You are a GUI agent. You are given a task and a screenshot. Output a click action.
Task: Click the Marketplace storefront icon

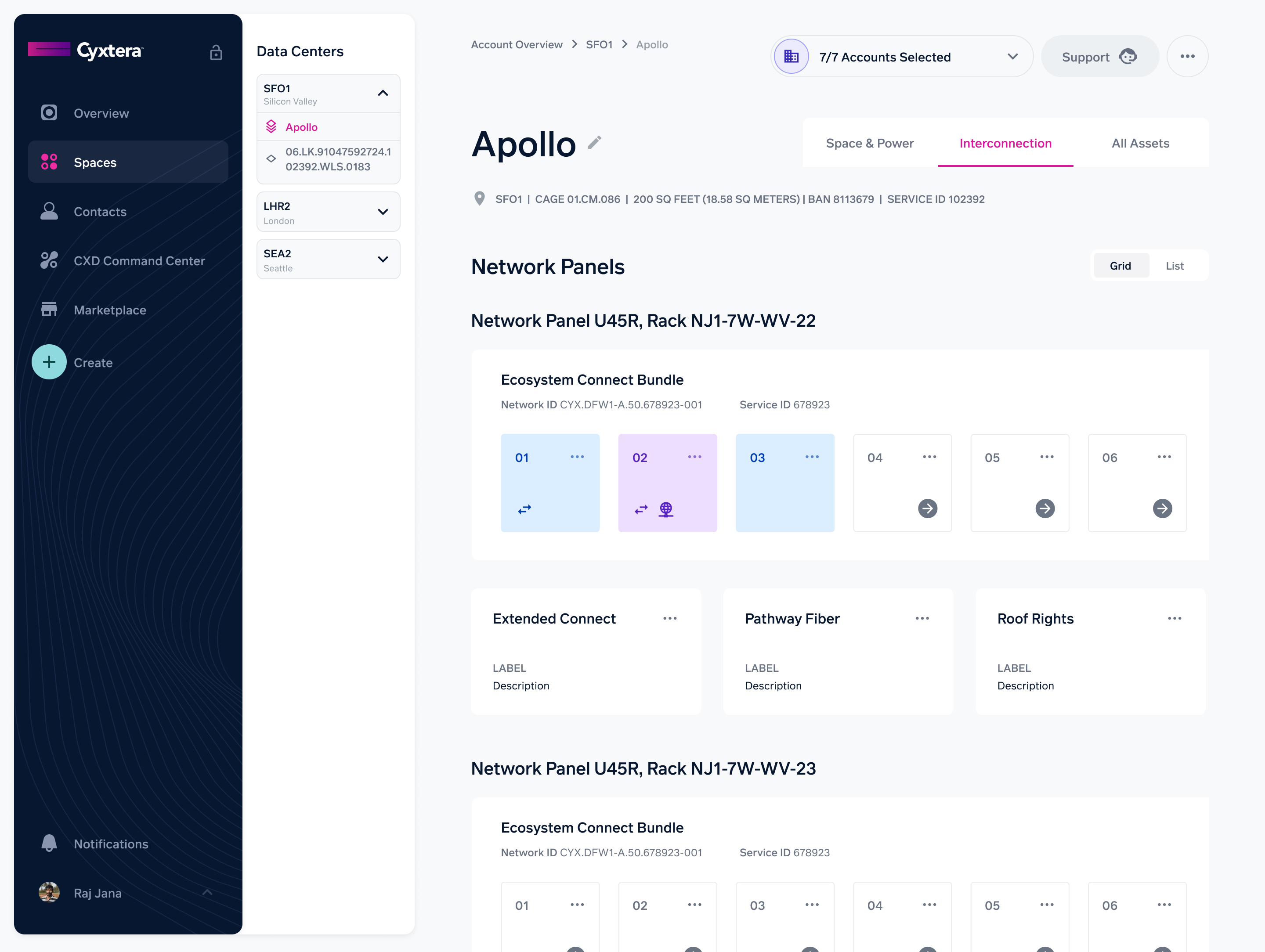49,309
